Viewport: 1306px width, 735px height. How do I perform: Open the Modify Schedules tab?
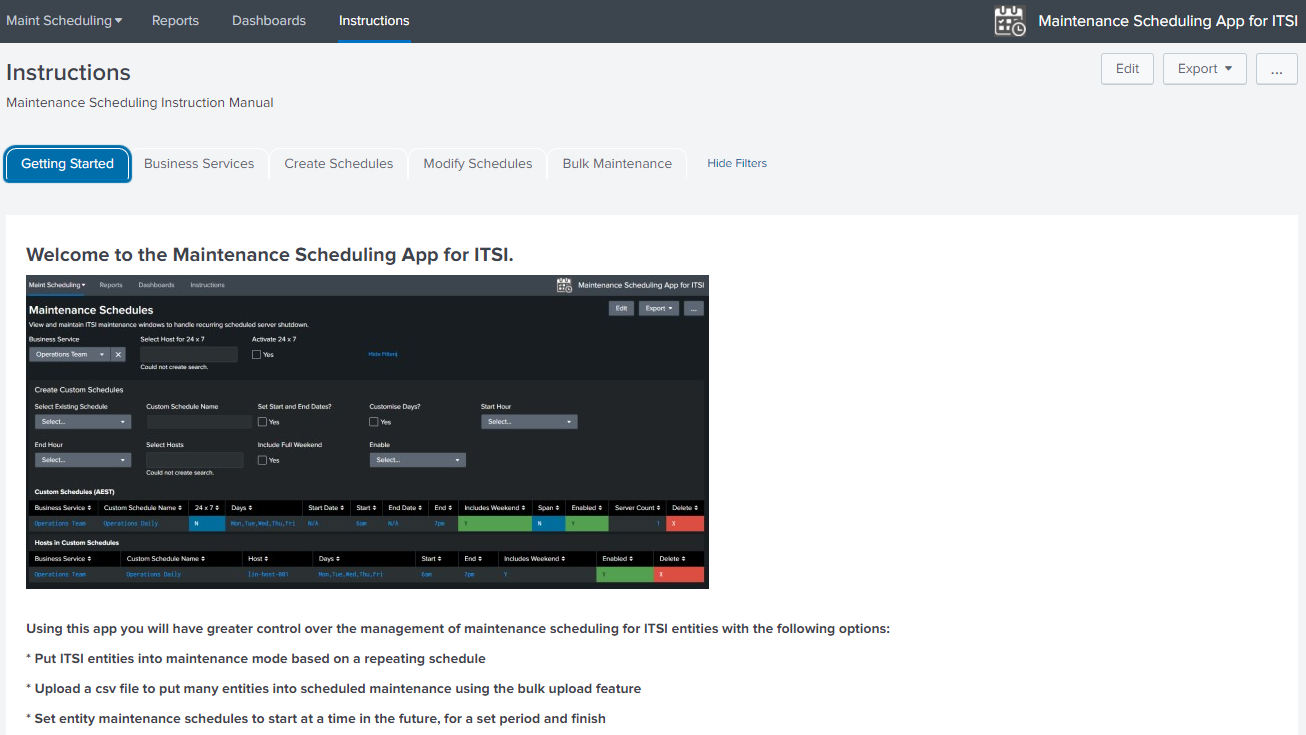point(478,164)
